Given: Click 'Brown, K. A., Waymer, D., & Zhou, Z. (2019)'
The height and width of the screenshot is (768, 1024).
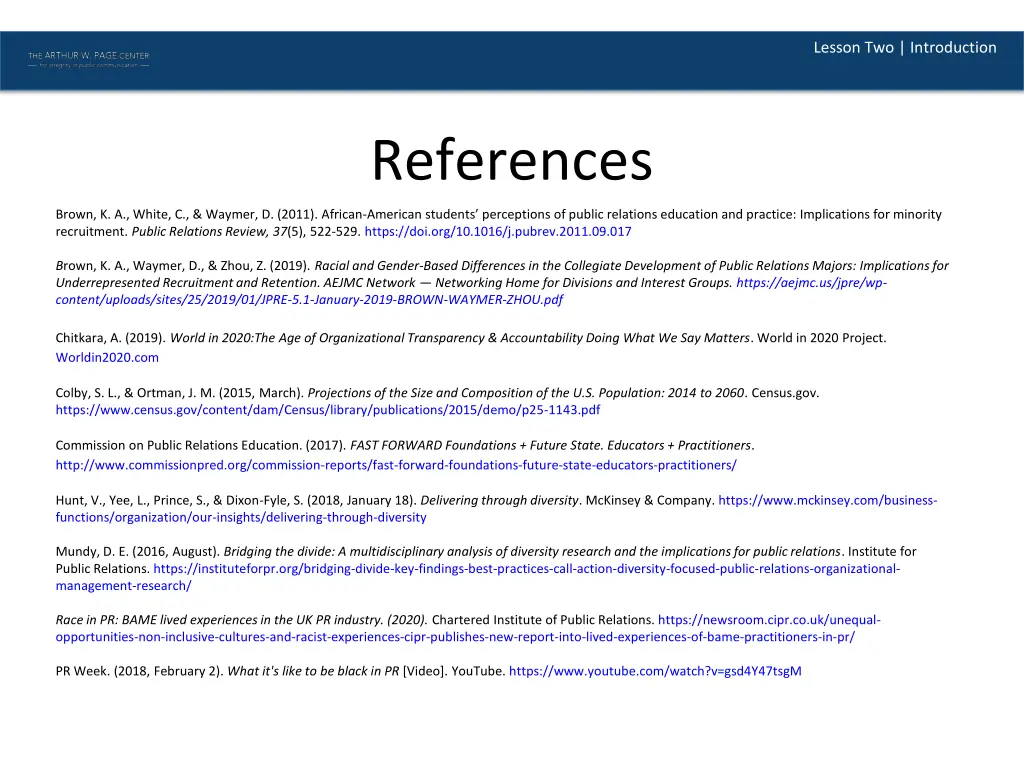Looking at the screenshot, I should (183, 266).
